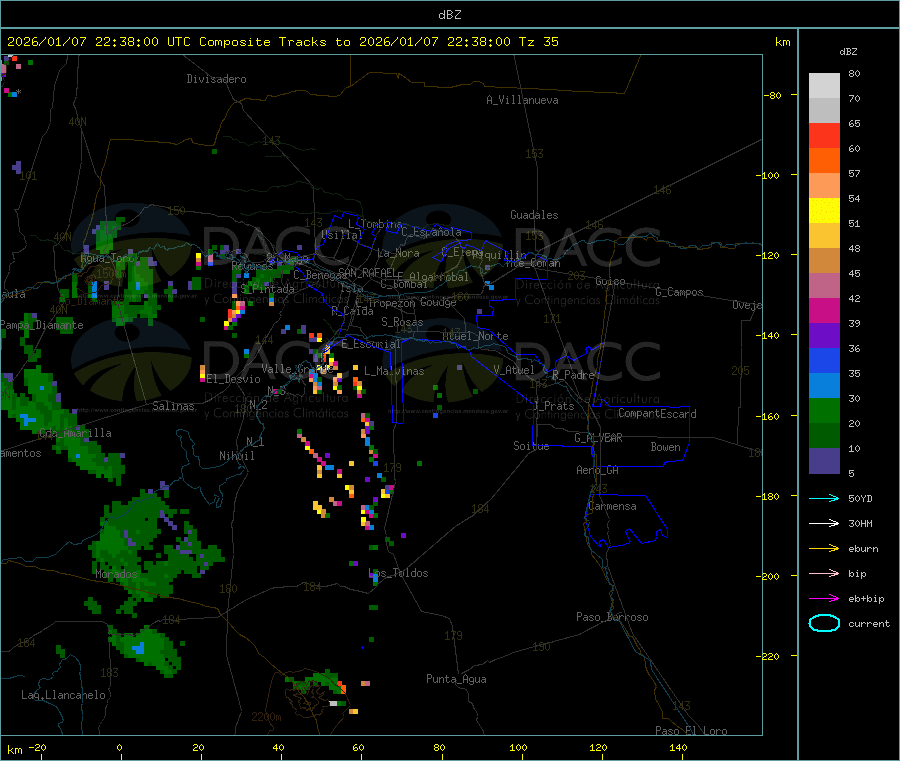Click the SAN_RAFAEL map label

pos(367,272)
